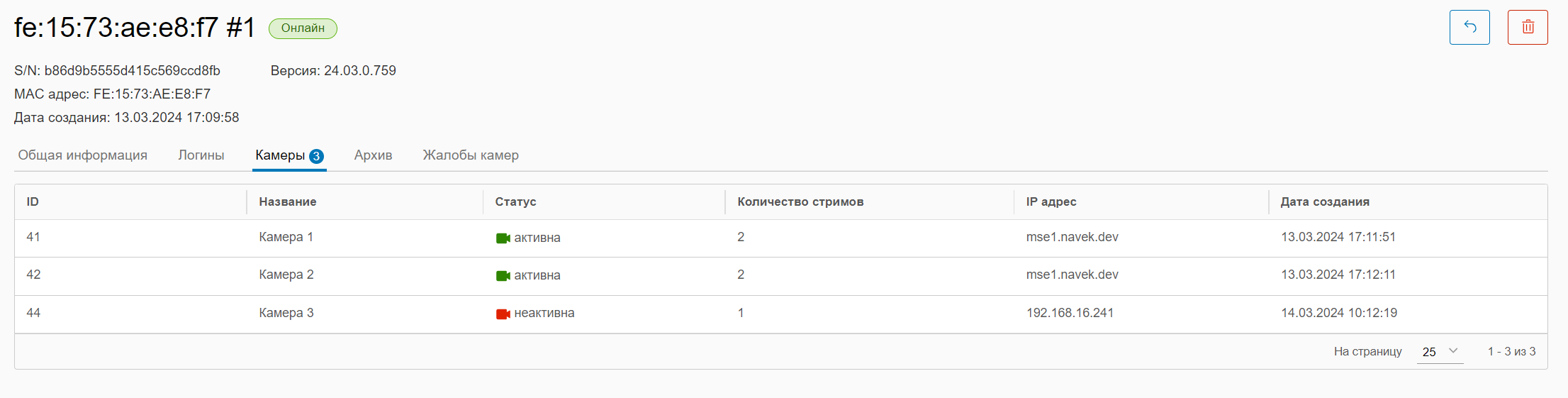Go to Жалобы камер tab
This screenshot has height=398, width=1568.
tap(471, 155)
